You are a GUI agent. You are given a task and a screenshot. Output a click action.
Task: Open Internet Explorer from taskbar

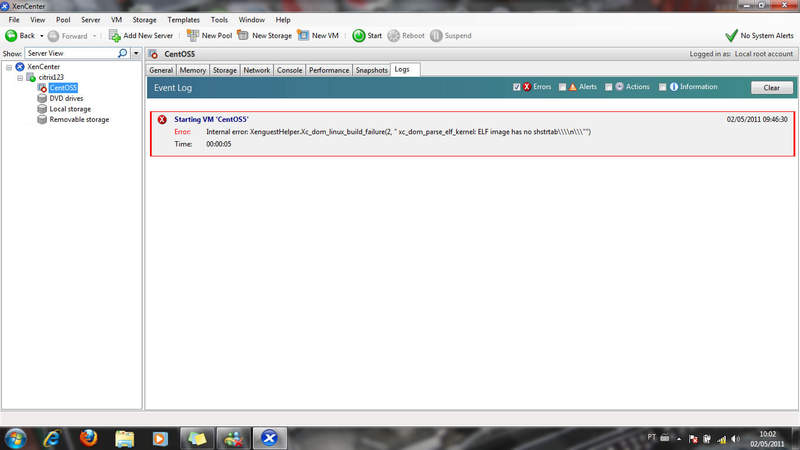pyautogui.click(x=52, y=438)
